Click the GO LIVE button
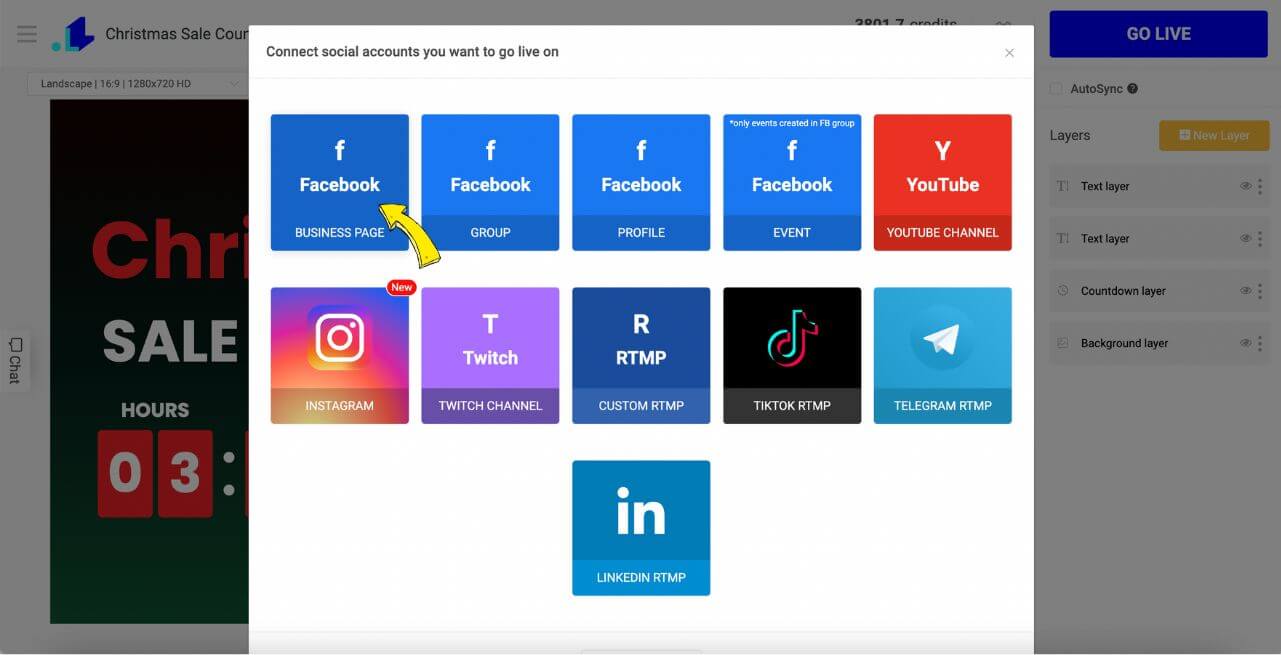 coord(1158,34)
